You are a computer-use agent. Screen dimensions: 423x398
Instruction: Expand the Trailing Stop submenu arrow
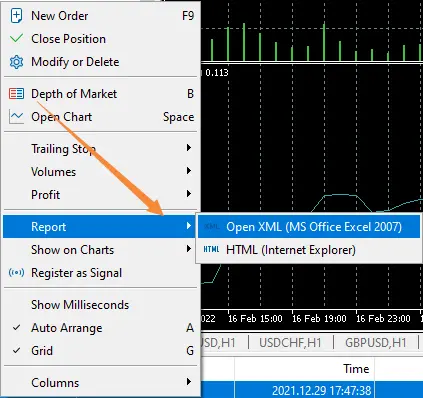(189, 148)
